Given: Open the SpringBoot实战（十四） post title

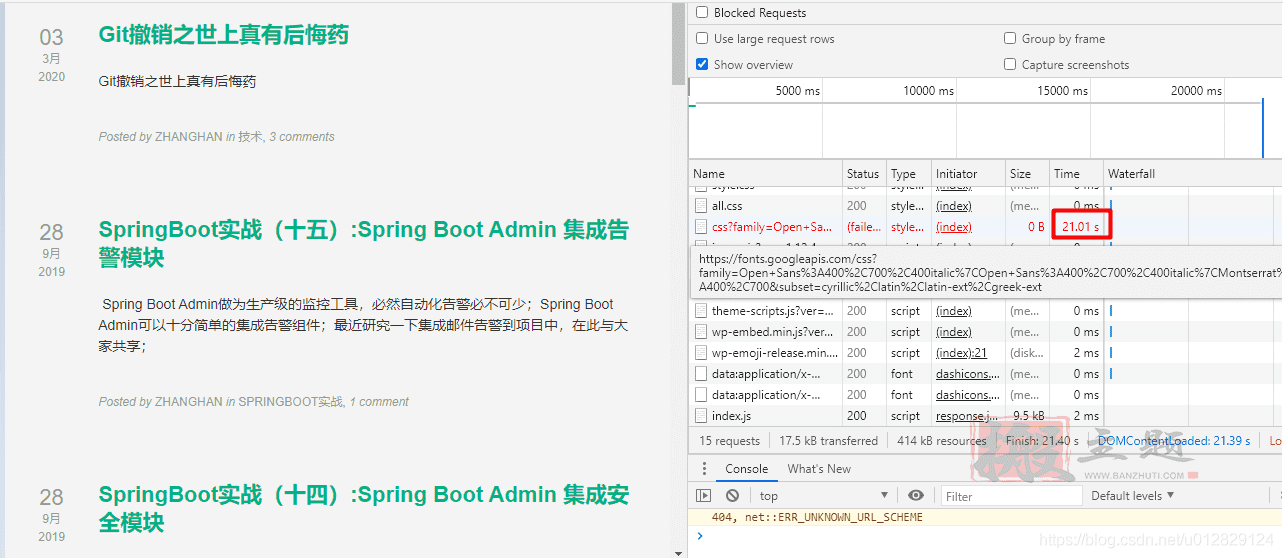Looking at the screenshot, I should [x=364, y=508].
